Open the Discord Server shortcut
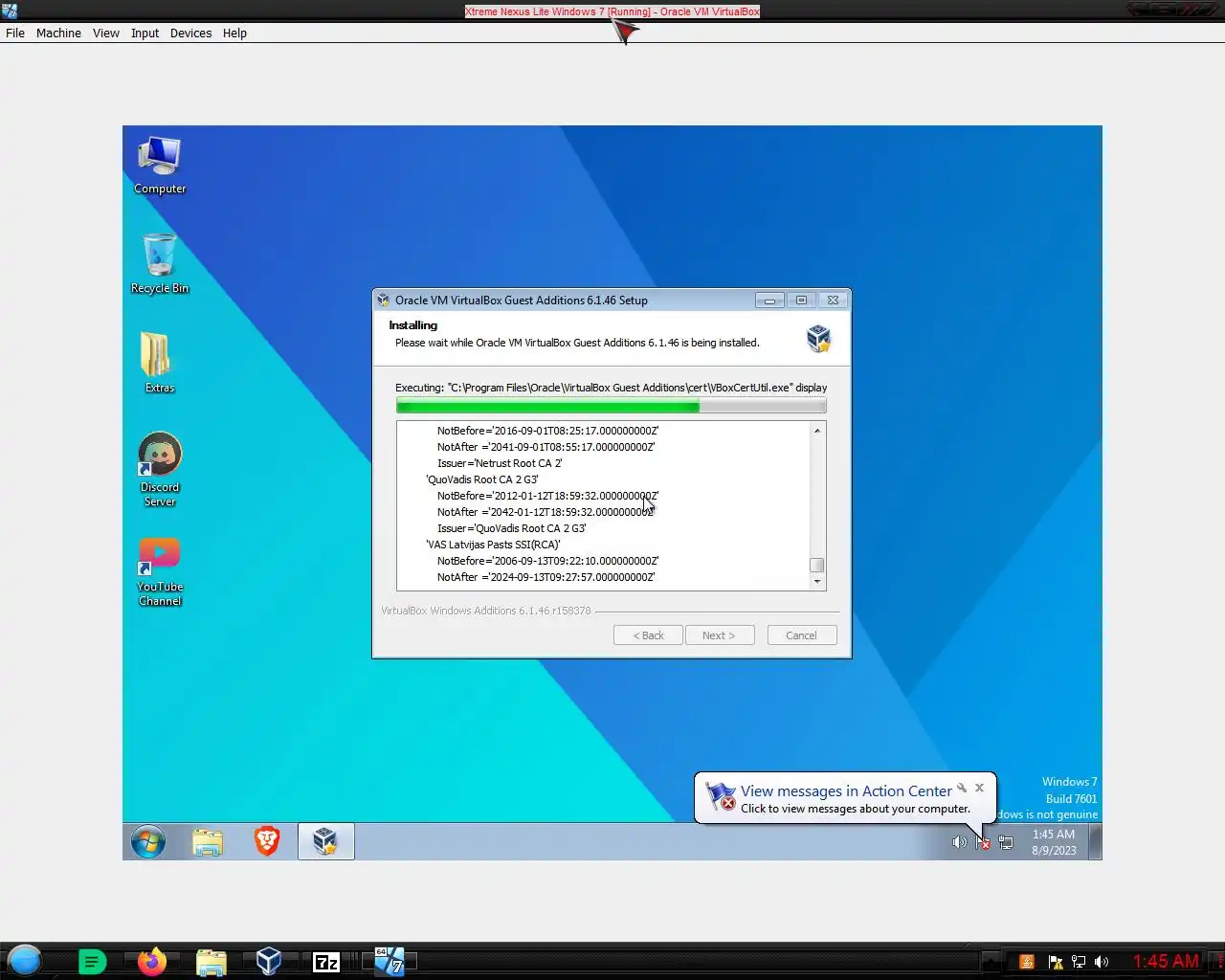 pyautogui.click(x=160, y=469)
